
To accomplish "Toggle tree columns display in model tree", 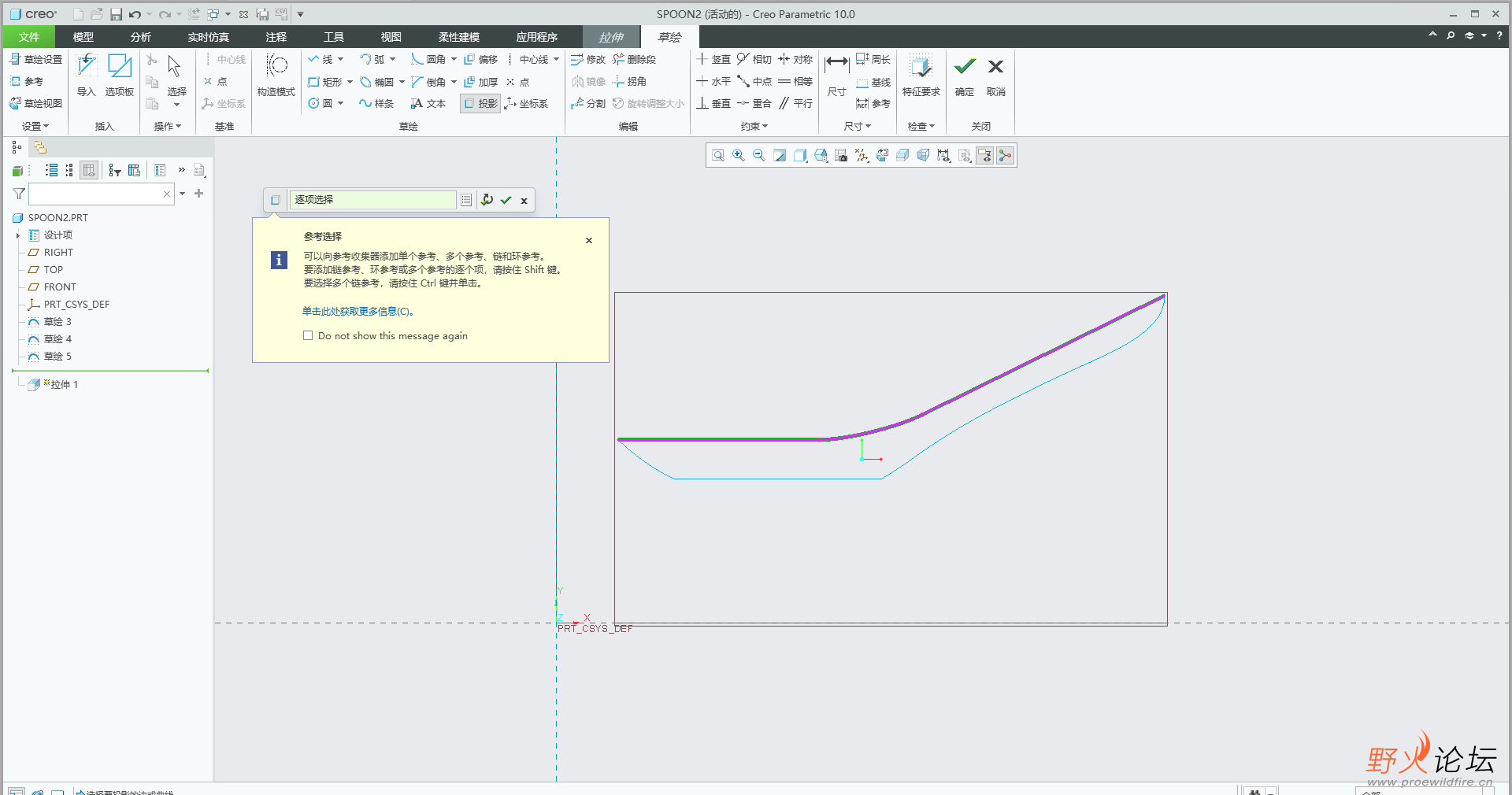I will coord(89,170).
